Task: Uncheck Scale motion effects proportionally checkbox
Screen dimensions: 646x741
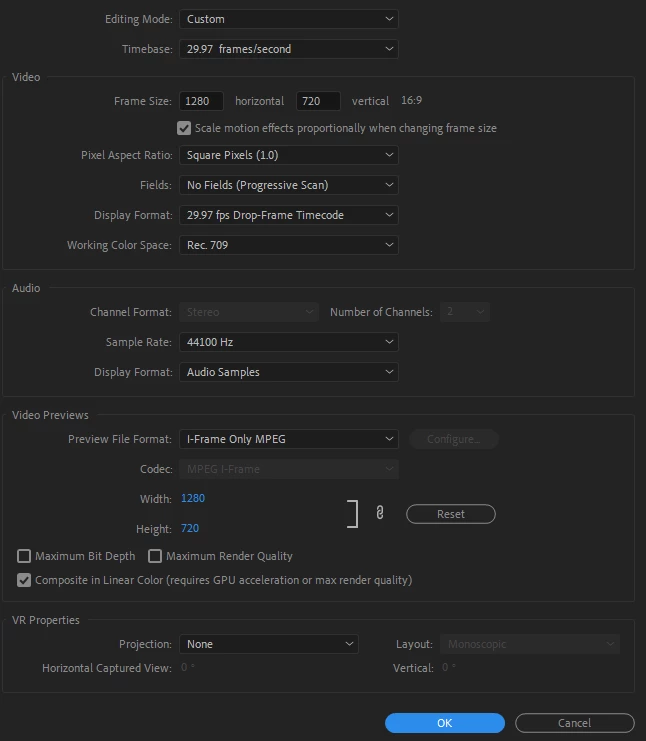Action: point(184,128)
